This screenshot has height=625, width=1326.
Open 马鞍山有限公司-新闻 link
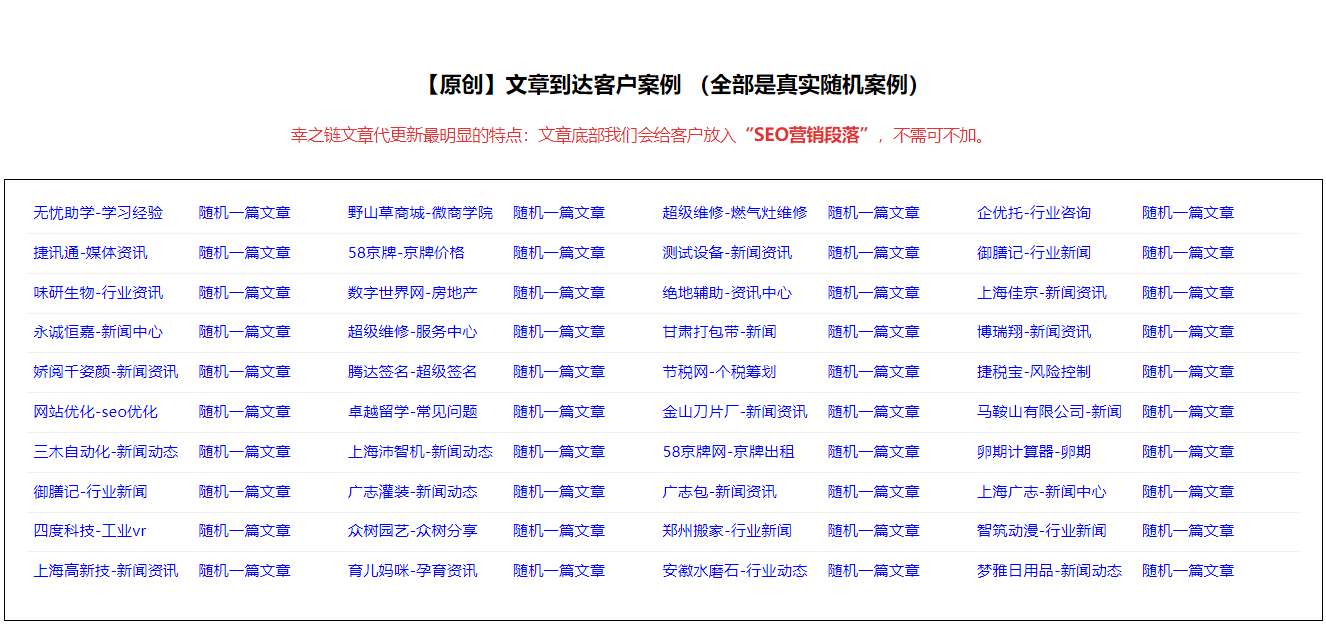click(x=1049, y=412)
